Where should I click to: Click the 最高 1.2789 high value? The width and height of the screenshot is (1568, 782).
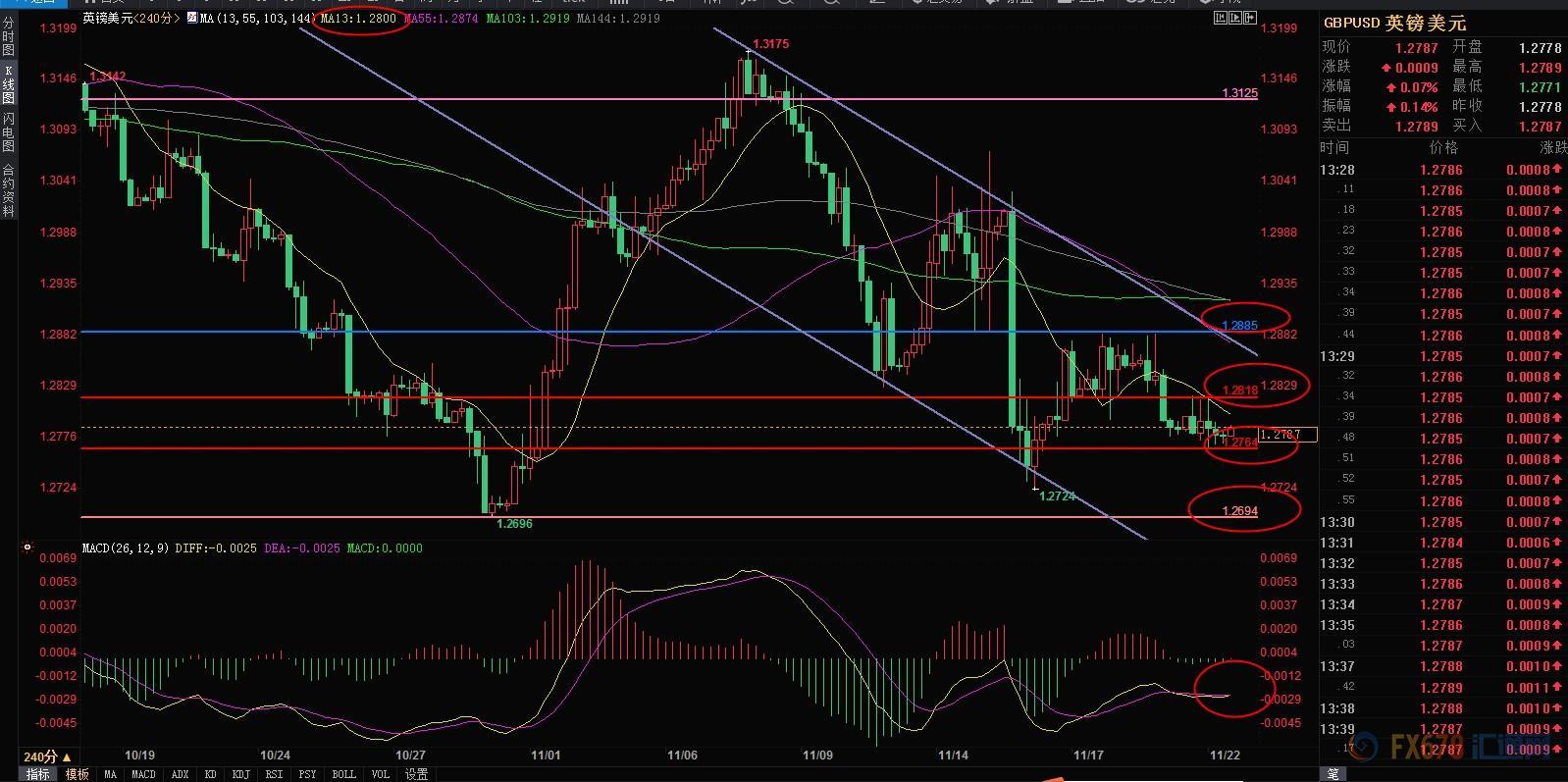[x=1540, y=67]
